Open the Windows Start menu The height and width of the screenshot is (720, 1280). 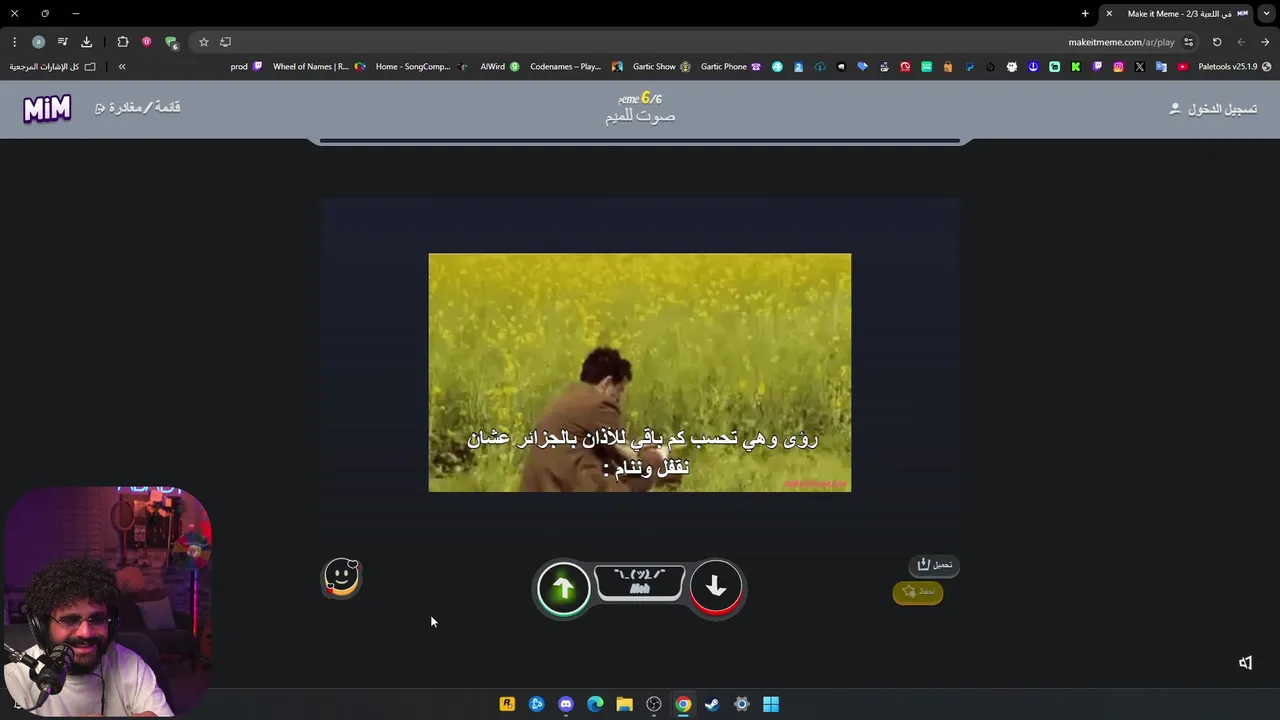click(771, 704)
